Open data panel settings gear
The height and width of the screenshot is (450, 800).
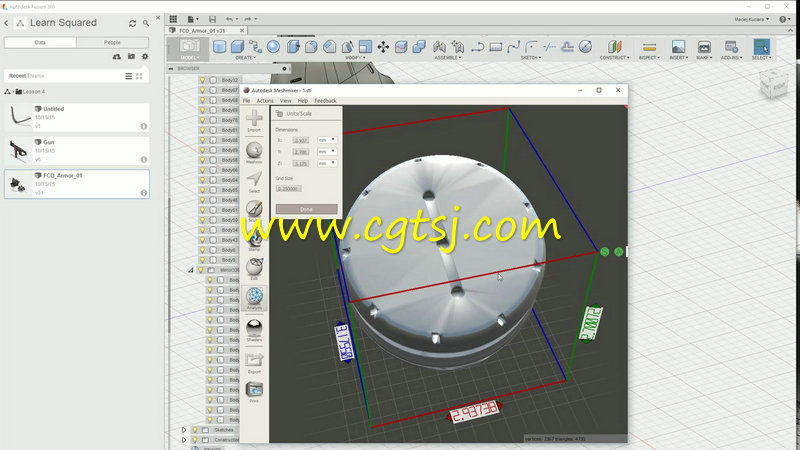145,57
